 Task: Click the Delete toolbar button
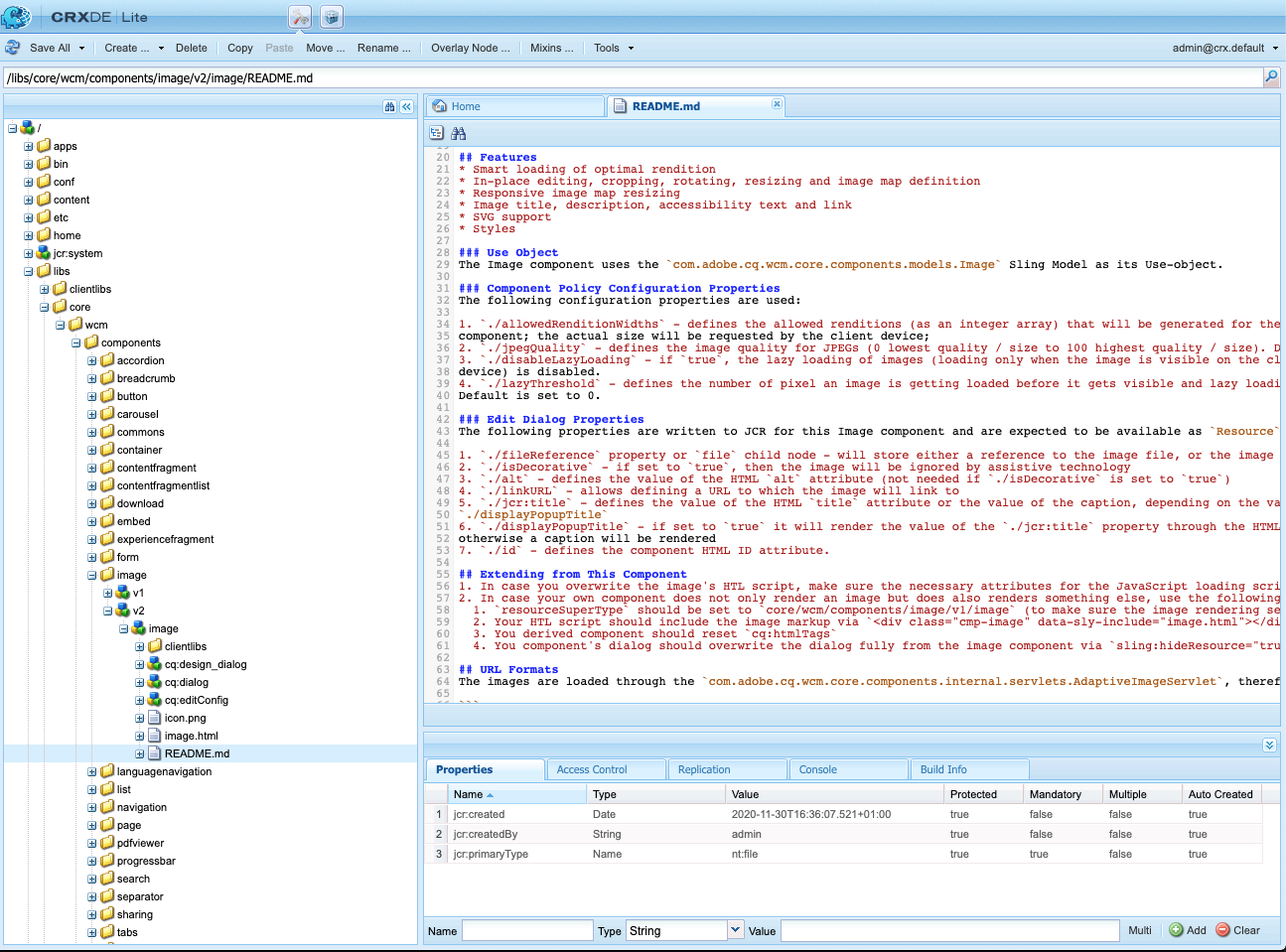point(192,48)
